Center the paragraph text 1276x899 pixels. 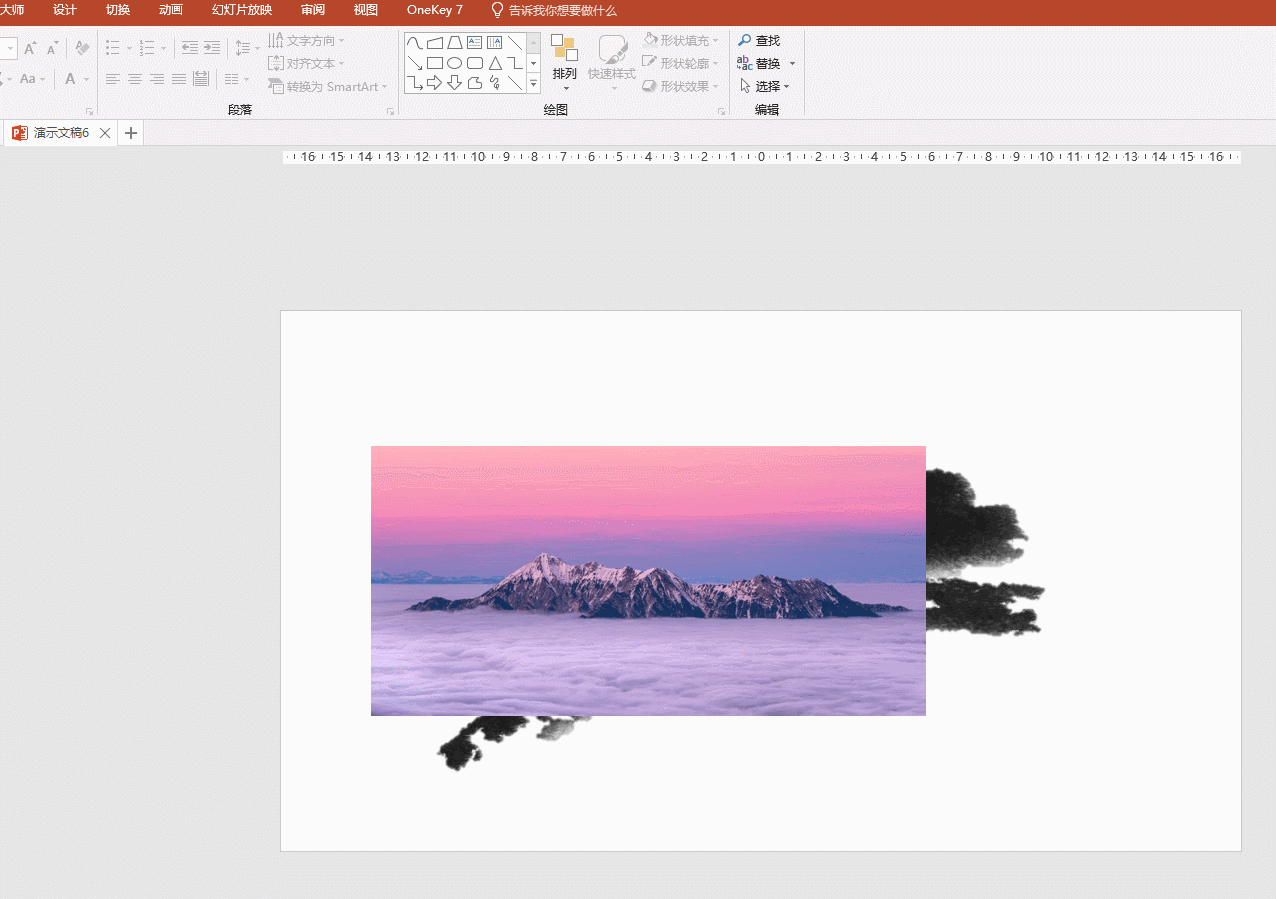(x=135, y=79)
